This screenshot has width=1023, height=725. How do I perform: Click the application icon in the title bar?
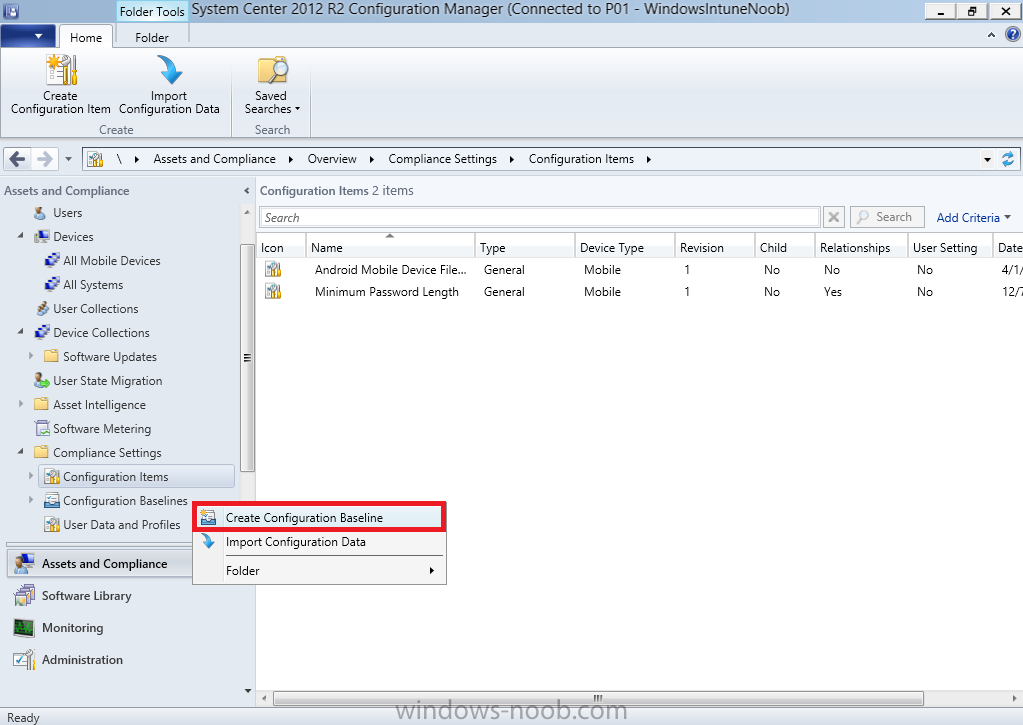(x=10, y=10)
